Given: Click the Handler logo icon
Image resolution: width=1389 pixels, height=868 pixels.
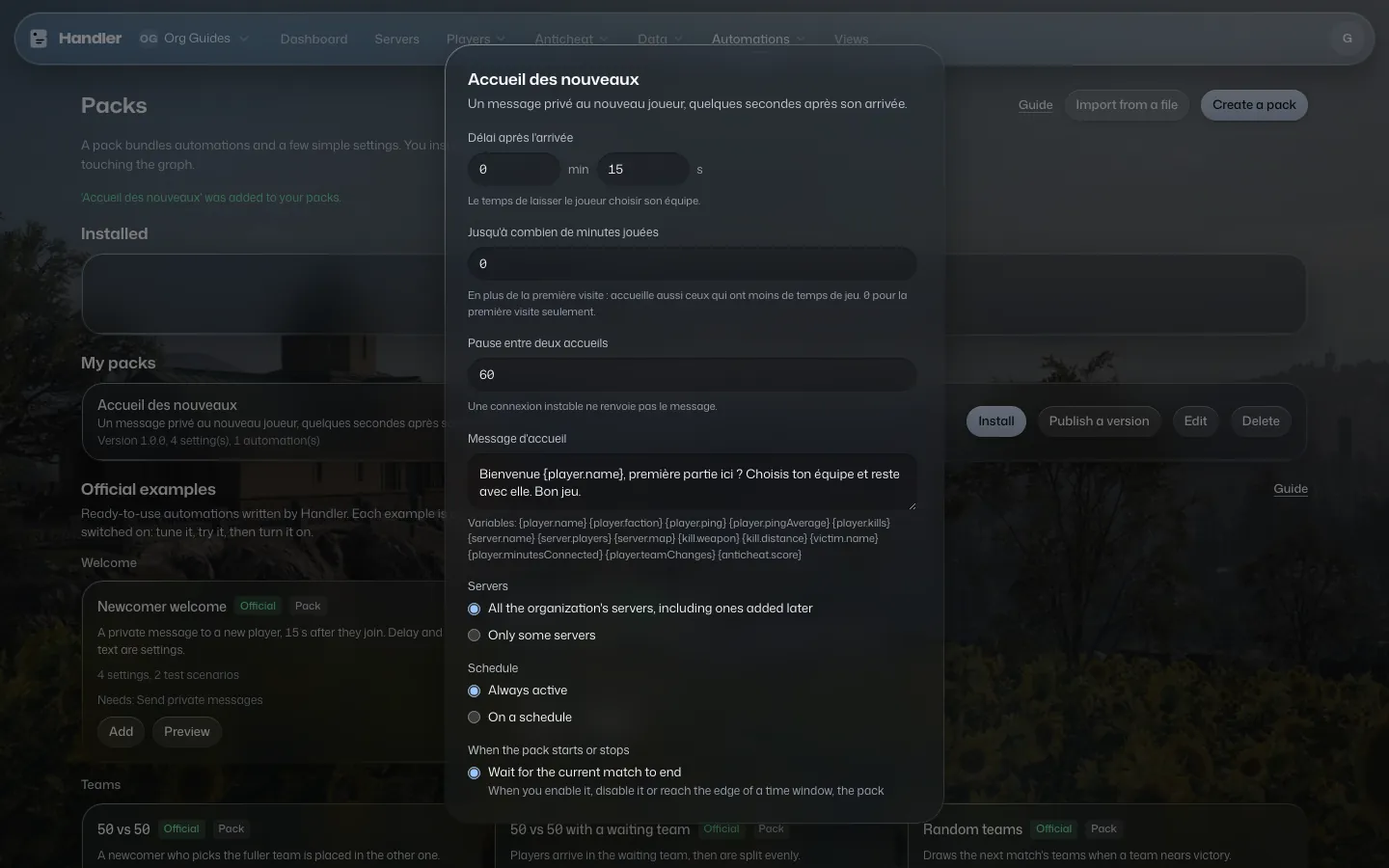Looking at the screenshot, I should click(39, 39).
